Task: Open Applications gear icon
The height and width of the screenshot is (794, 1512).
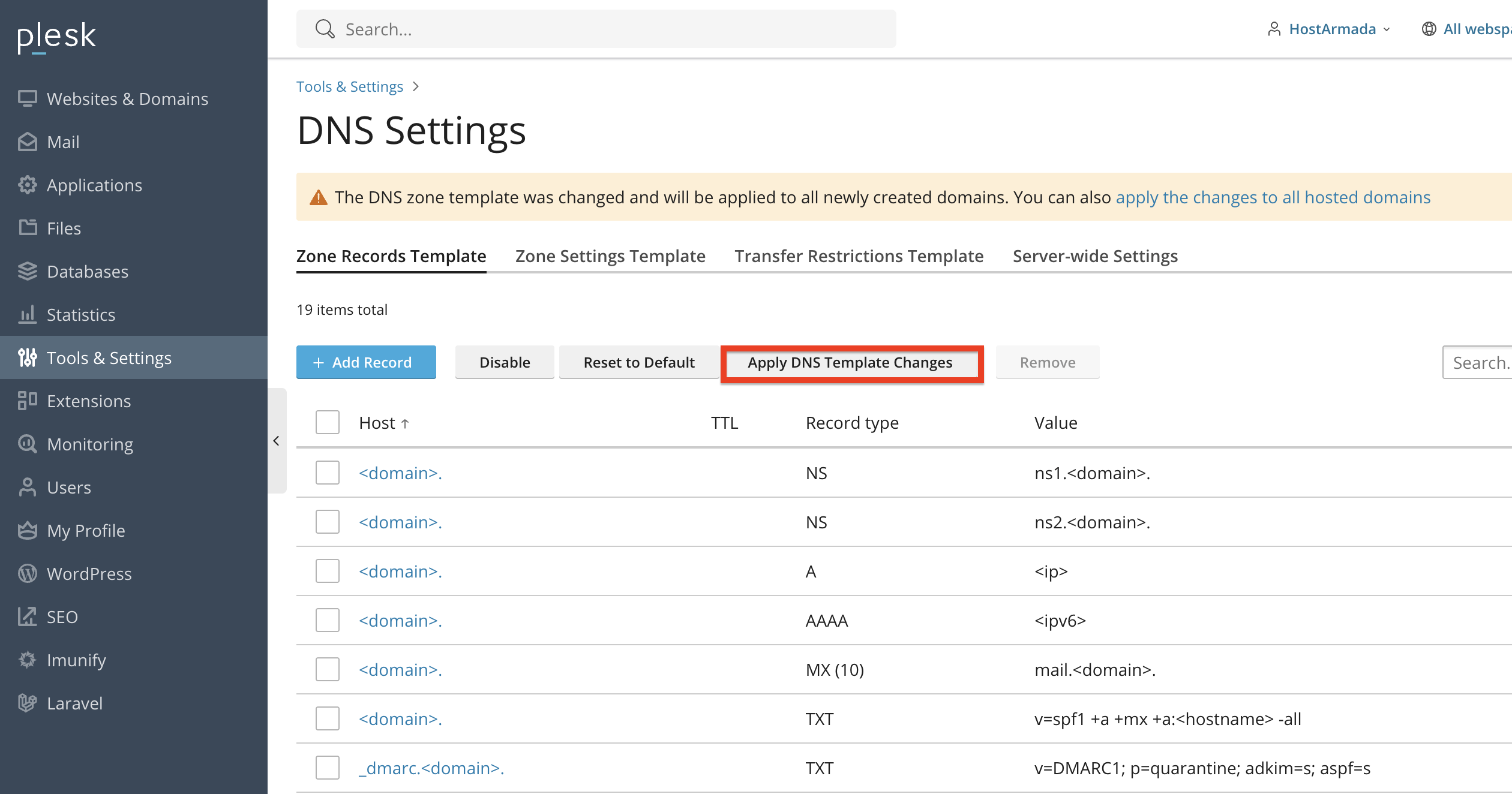Action: (x=28, y=185)
